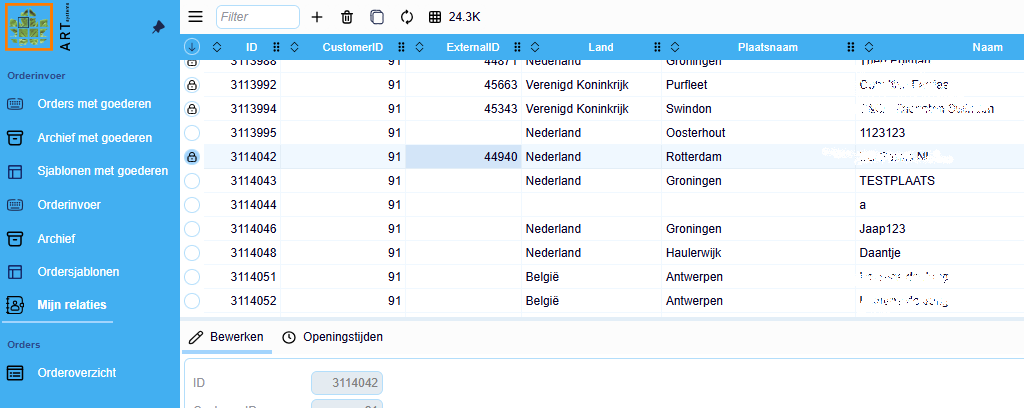Image resolution: width=1024 pixels, height=408 pixels.
Task: Click the Jaap123 name cell
Action: click(x=940, y=228)
